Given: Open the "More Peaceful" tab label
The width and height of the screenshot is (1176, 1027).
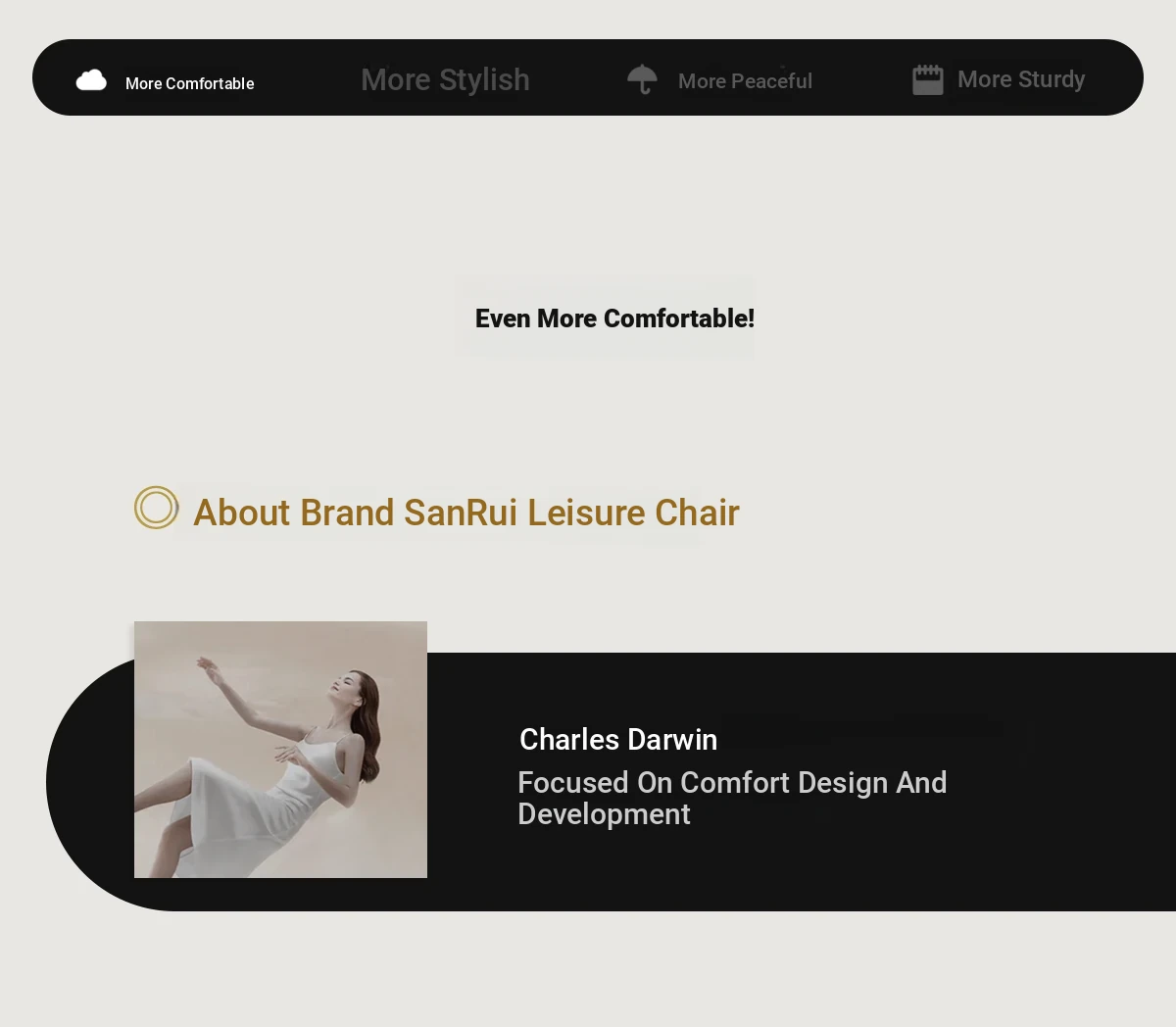Looking at the screenshot, I should click(745, 81).
